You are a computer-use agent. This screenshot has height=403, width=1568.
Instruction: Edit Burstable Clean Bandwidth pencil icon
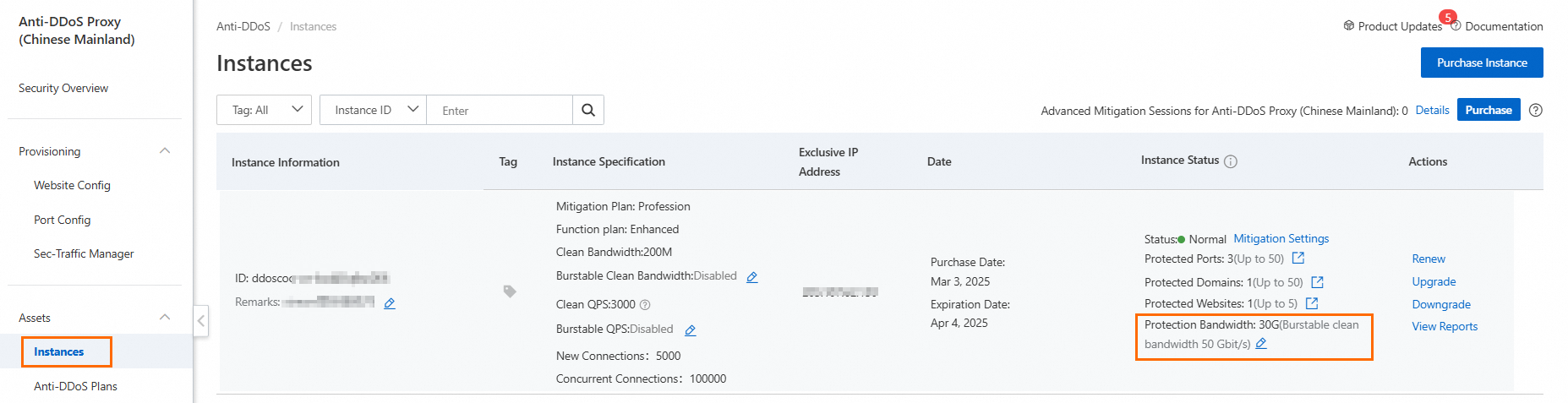click(752, 277)
